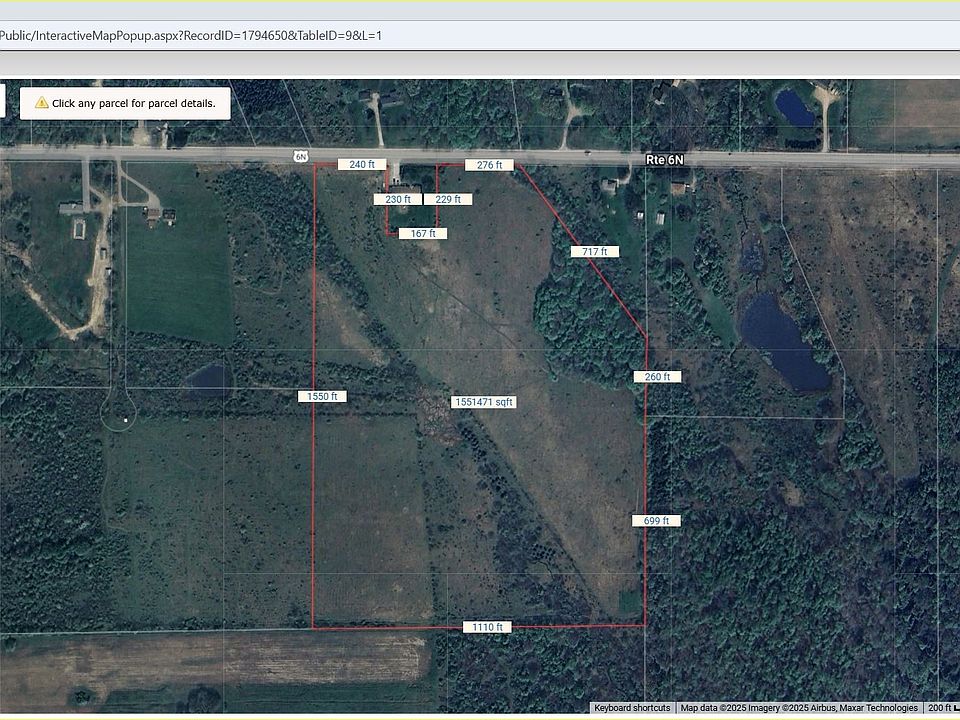Click the 200 ft map scale control
The width and height of the screenshot is (960, 720).
(x=942, y=708)
